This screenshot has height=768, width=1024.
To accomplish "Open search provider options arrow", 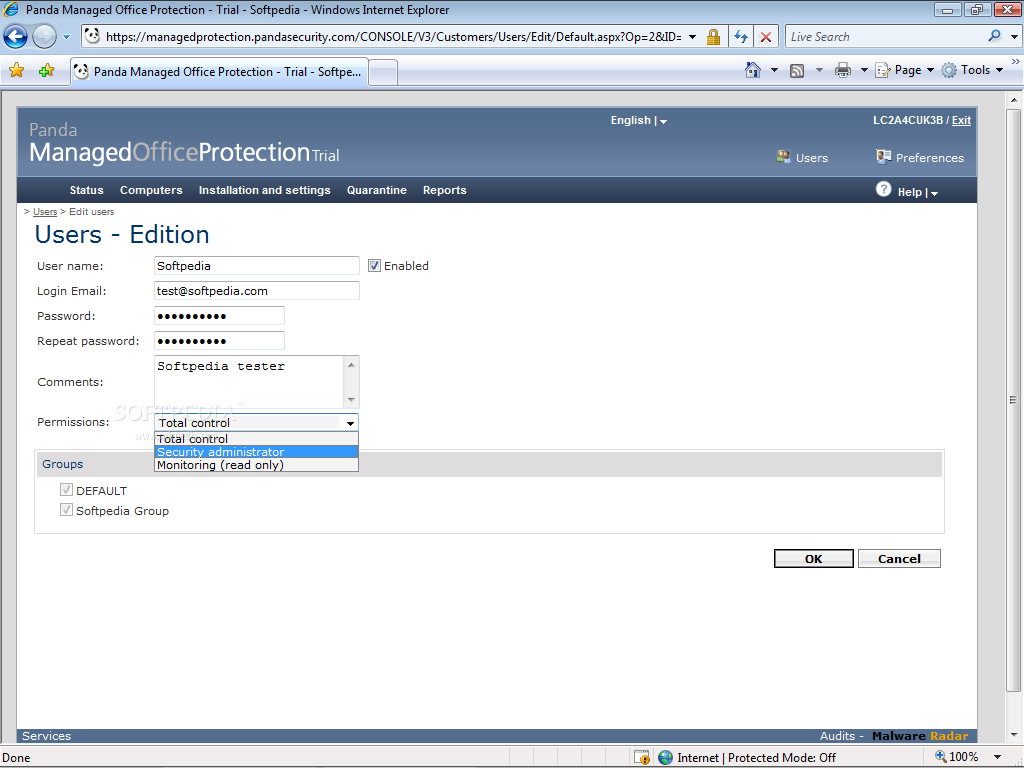I will 1014,37.
